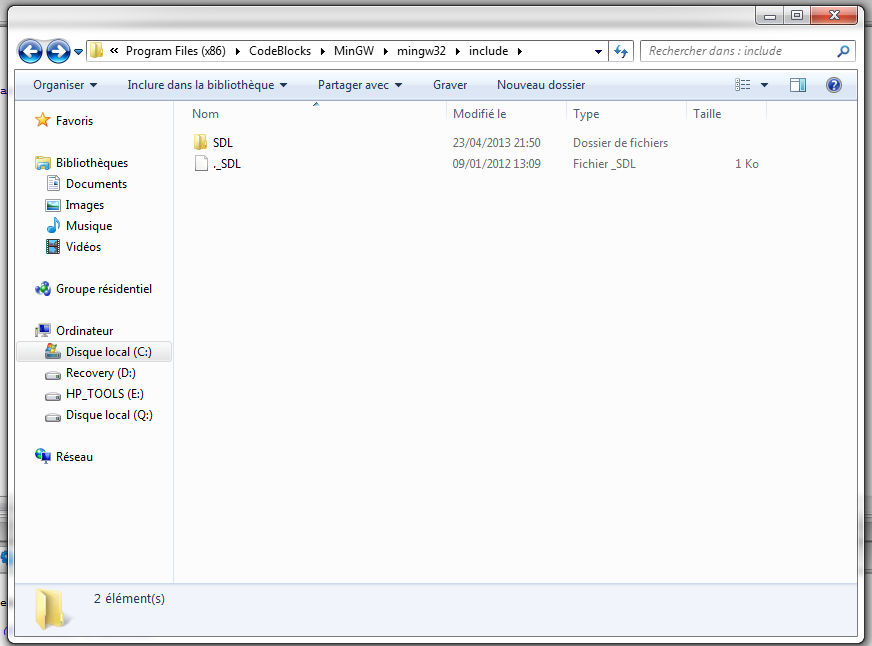Navigate to CodeBlocks breadcrumb
Viewport: 872px width, 646px height.
(280, 51)
